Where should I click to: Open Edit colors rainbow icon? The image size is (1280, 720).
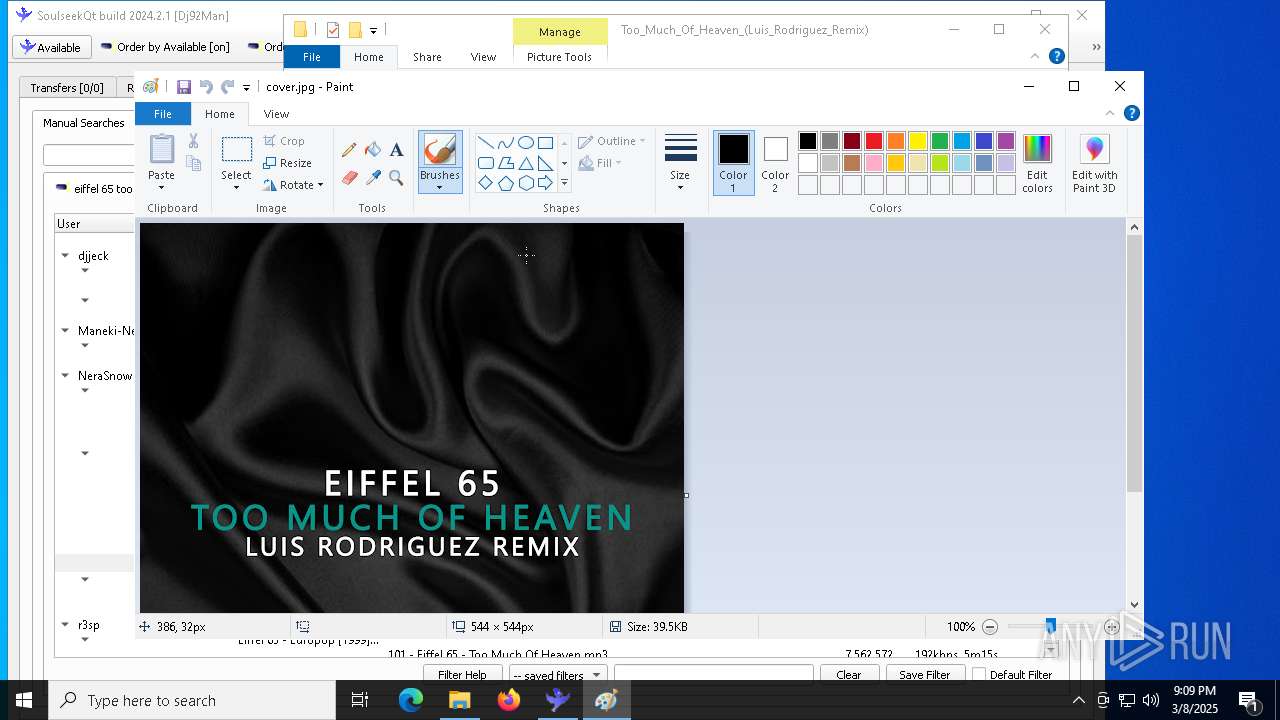click(x=1037, y=149)
